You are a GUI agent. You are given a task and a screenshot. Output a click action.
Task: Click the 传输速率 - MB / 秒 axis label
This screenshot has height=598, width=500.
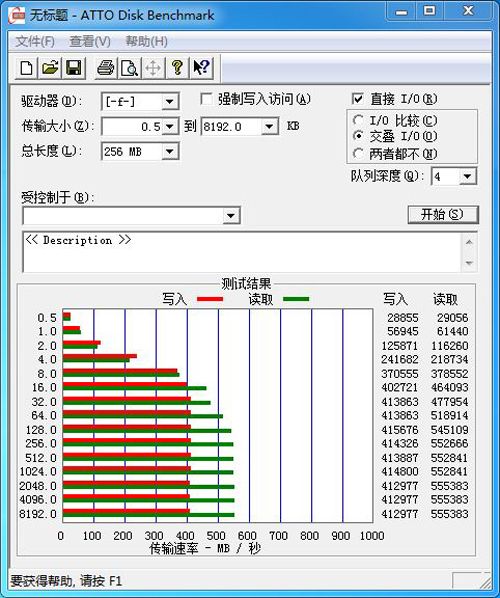[205, 548]
